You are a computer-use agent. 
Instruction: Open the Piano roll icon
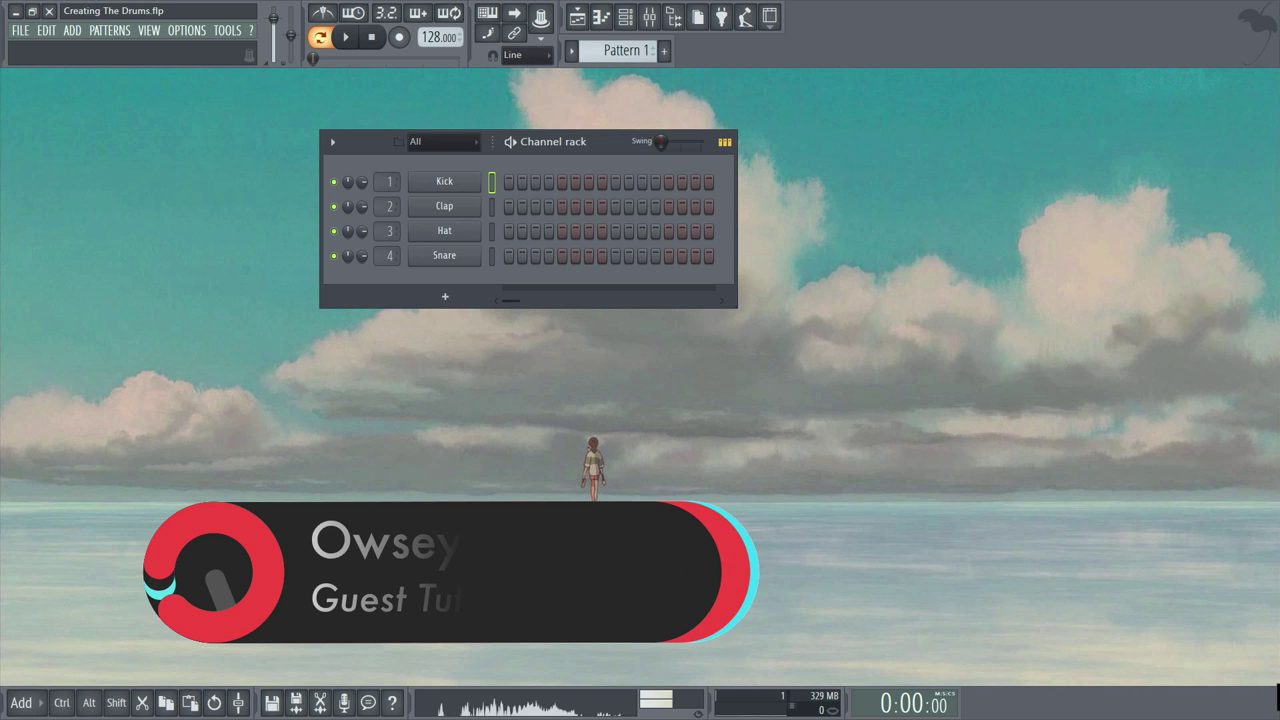[601, 17]
